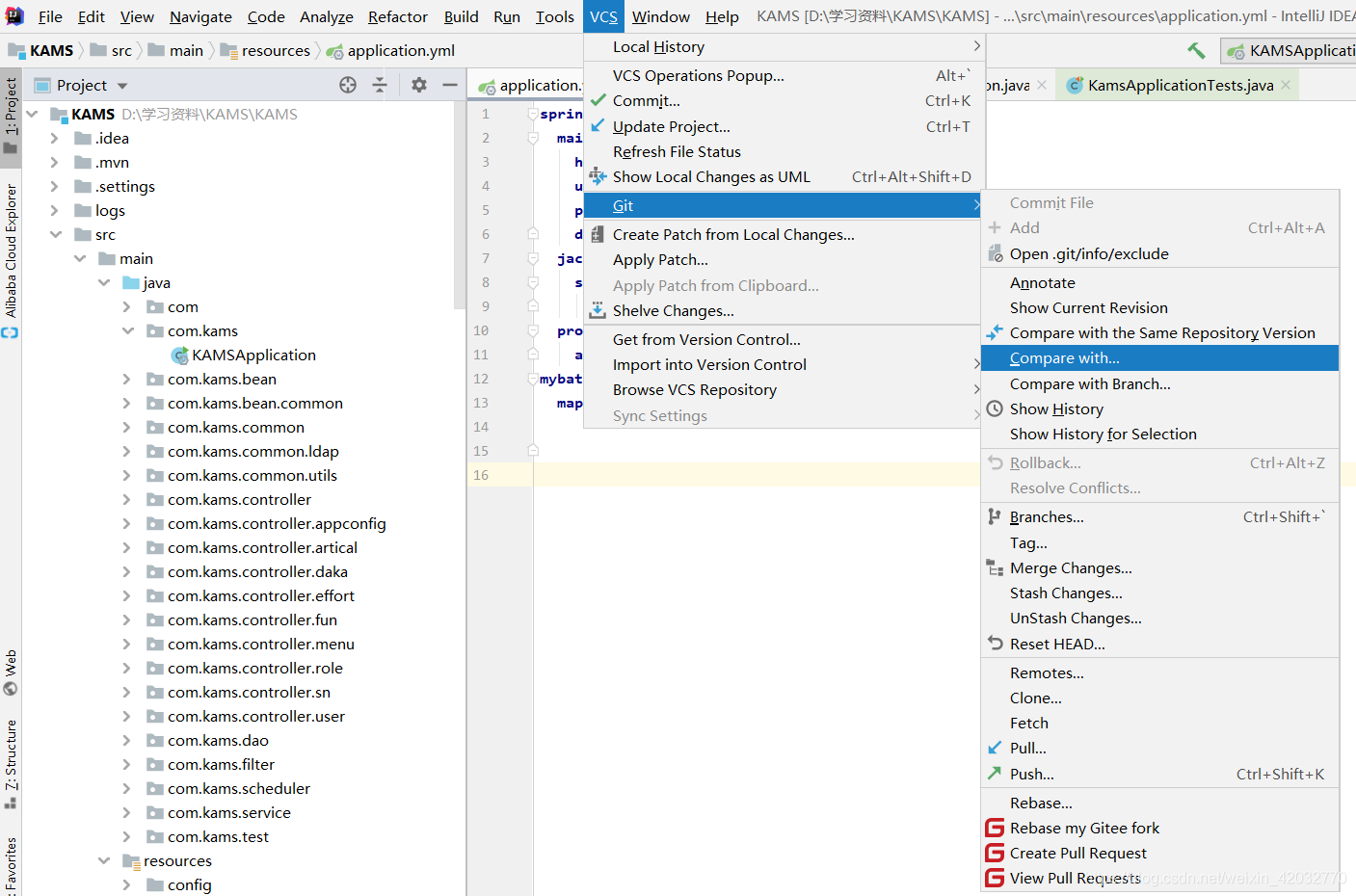Open the Project view dropdown
1356x896 pixels.
click(122, 86)
